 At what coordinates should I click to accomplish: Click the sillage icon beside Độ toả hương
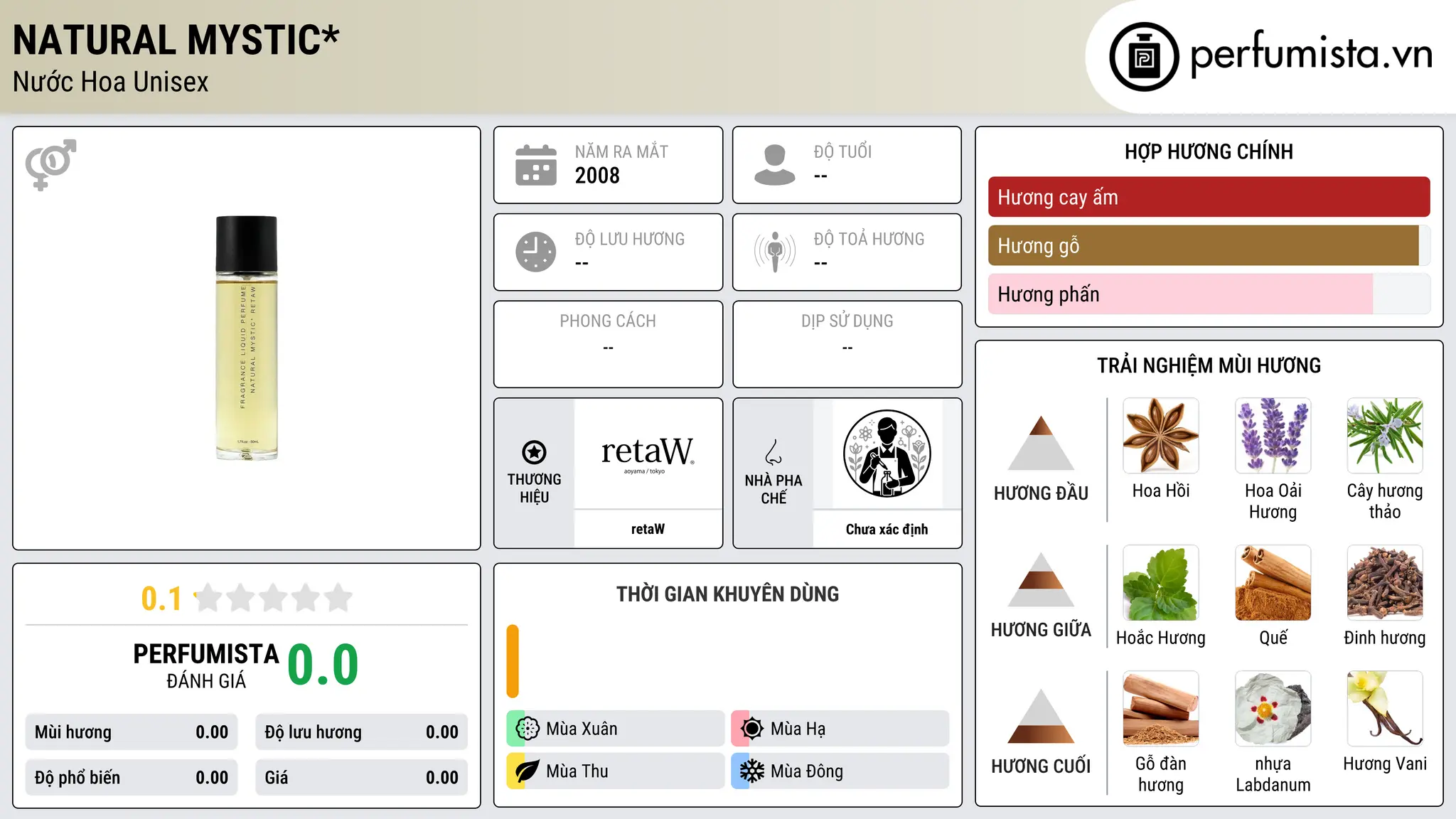(775, 252)
